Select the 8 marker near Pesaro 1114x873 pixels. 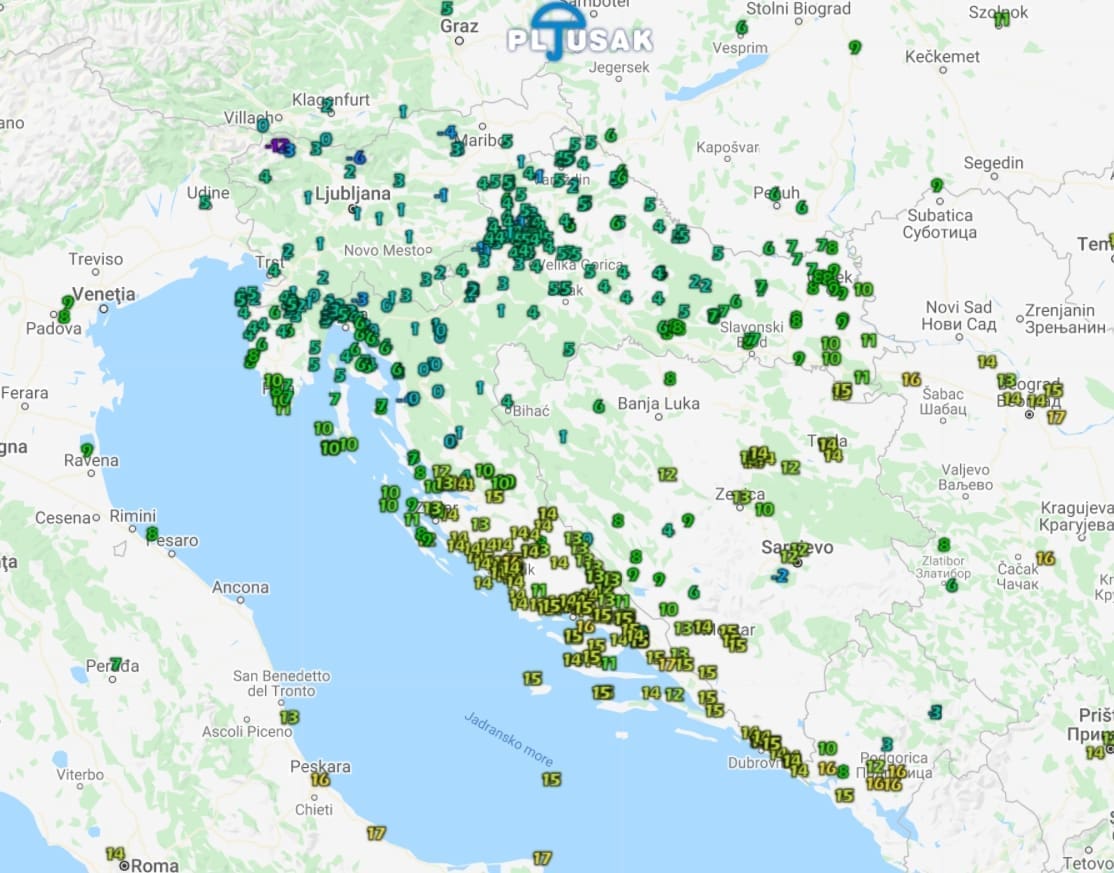tap(152, 533)
